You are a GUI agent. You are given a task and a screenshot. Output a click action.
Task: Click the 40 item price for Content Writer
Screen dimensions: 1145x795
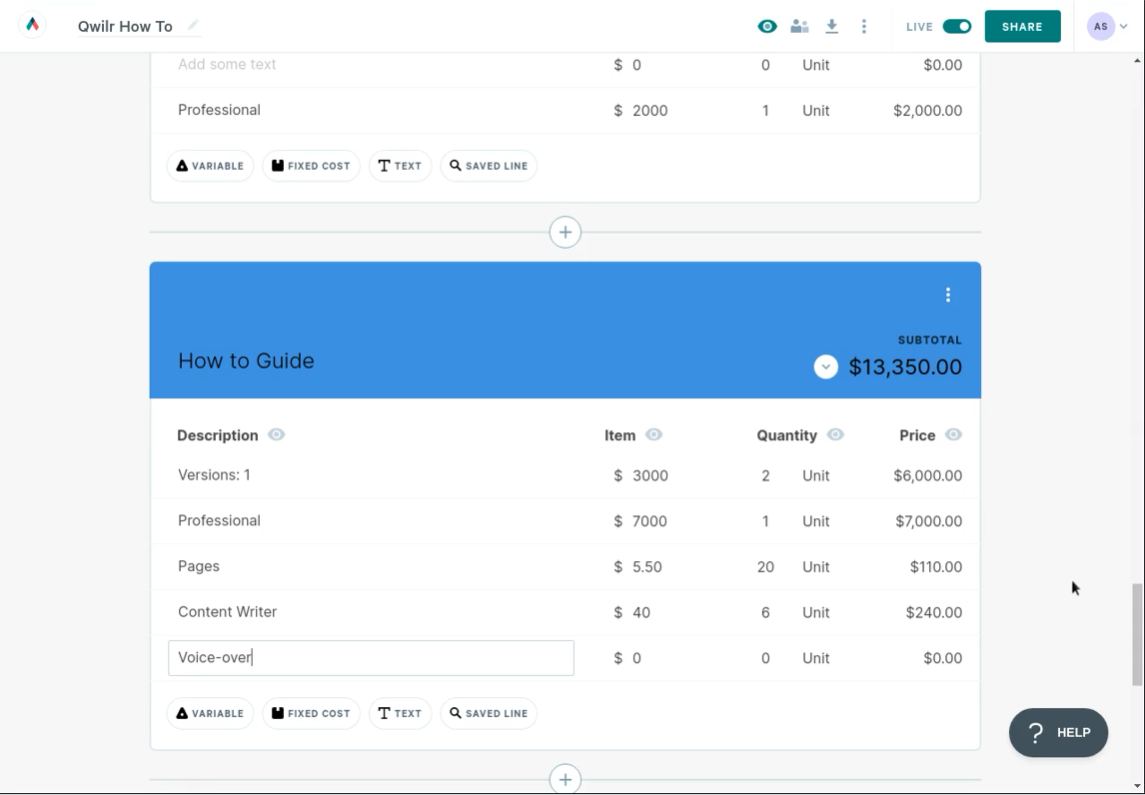(641, 612)
